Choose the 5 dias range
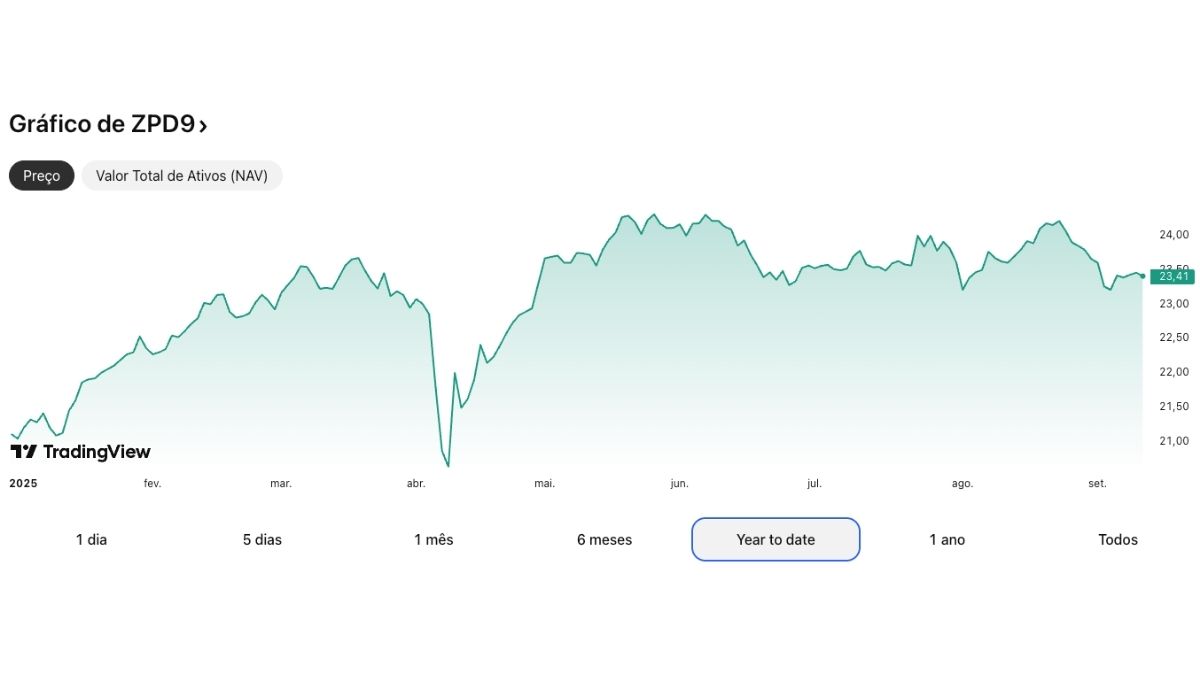This screenshot has height=675, width=1200. click(x=262, y=540)
